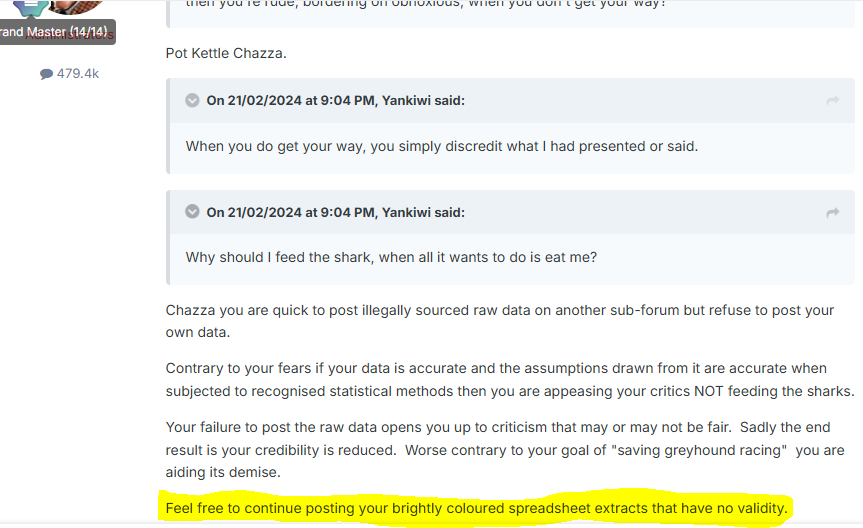Click the paragraph starting 'Your failure to post'
863x528 pixels.
(x=505, y=449)
